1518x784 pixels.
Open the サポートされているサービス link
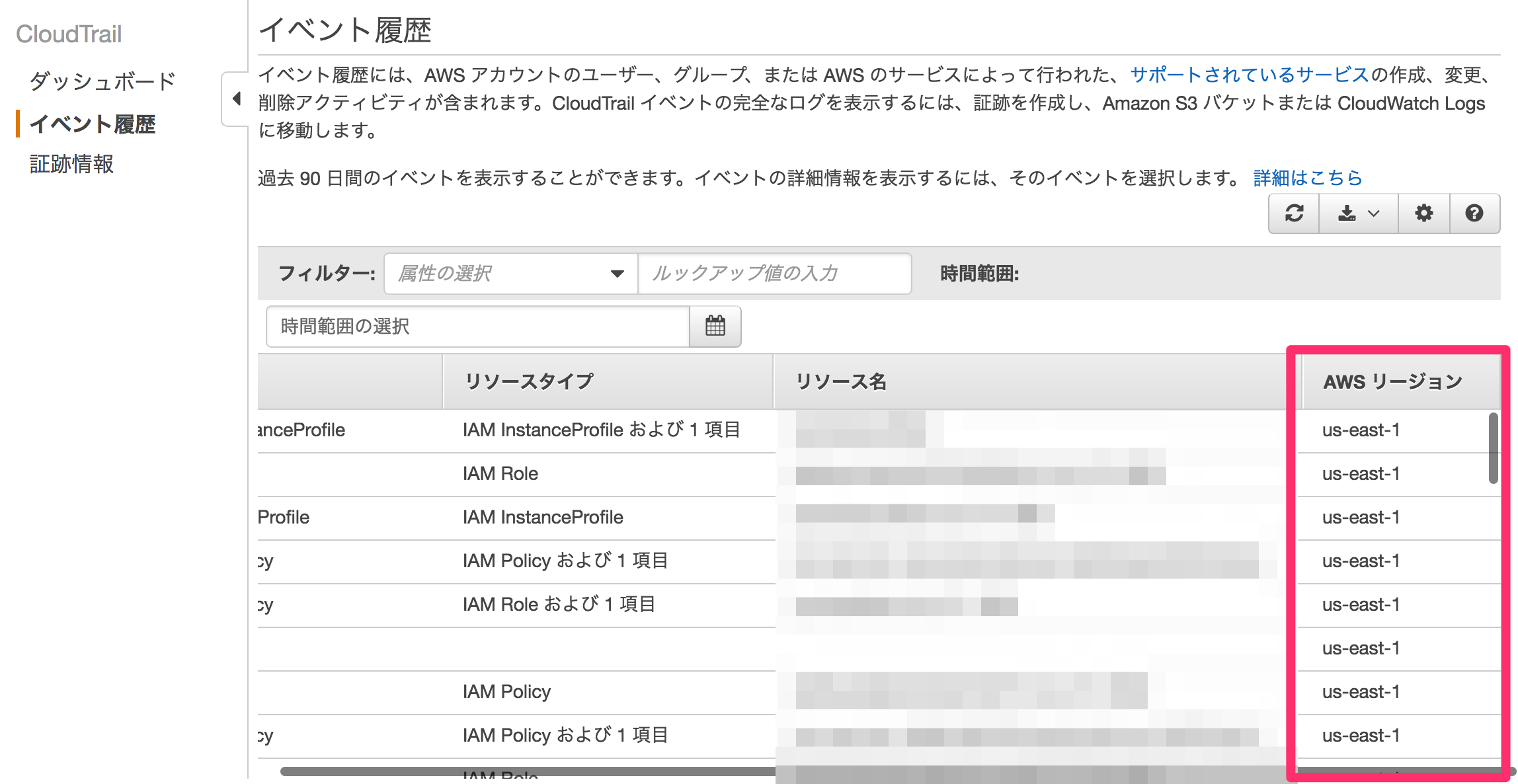(x=1249, y=75)
